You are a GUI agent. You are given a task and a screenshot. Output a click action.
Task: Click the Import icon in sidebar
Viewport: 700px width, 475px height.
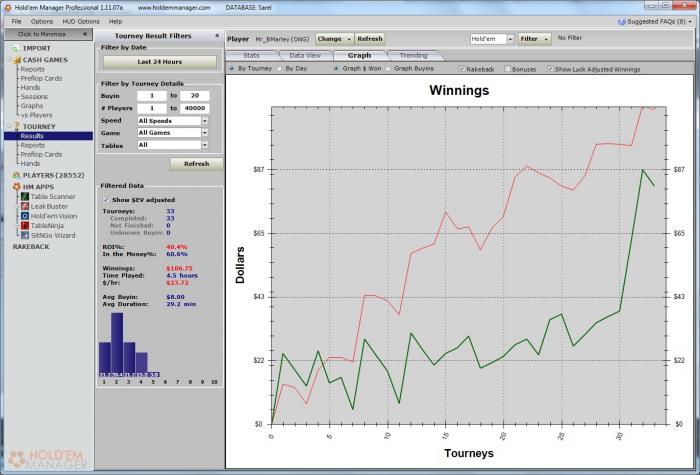[16, 48]
